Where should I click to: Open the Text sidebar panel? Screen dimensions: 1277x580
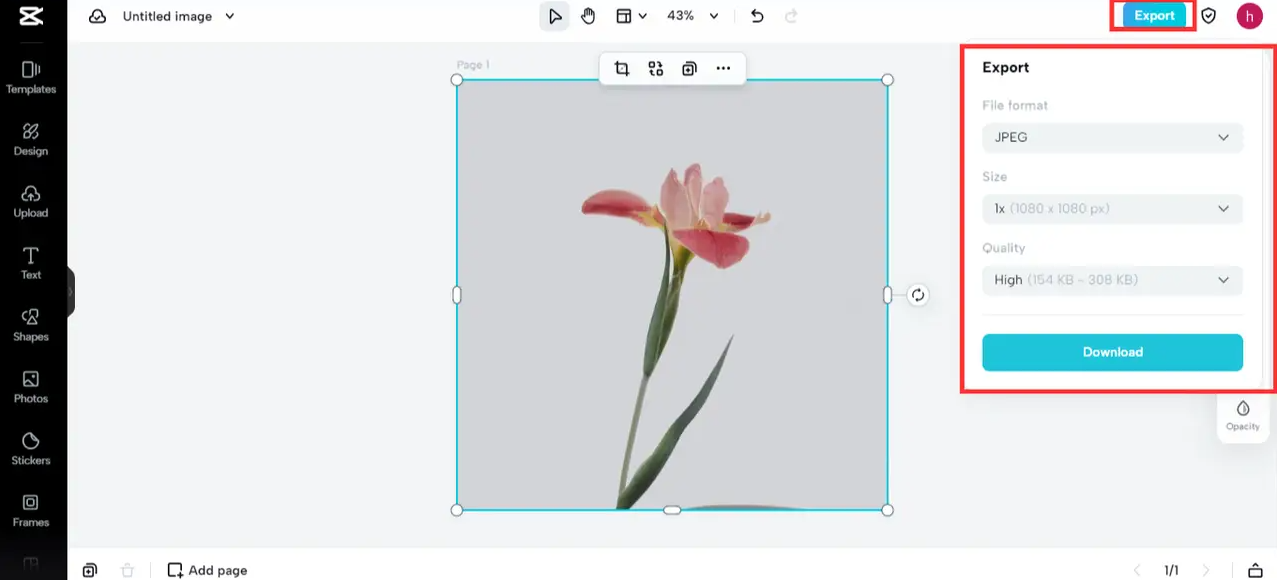(31, 263)
